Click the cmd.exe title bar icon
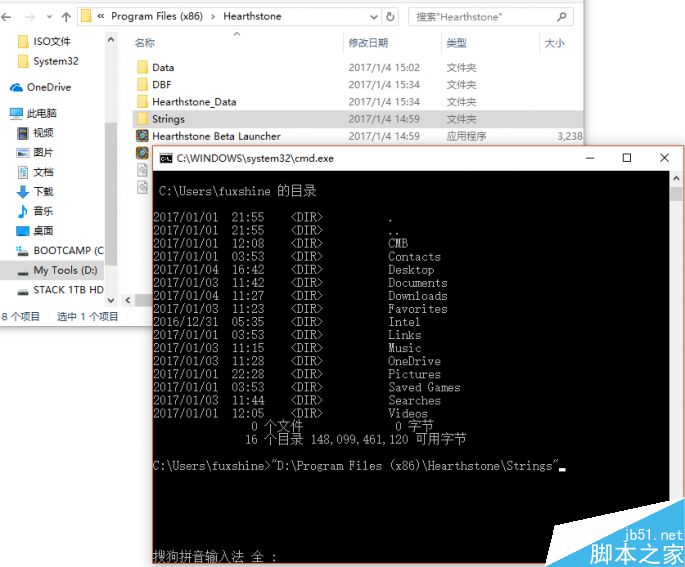This screenshot has height=567, width=685. [x=166, y=158]
